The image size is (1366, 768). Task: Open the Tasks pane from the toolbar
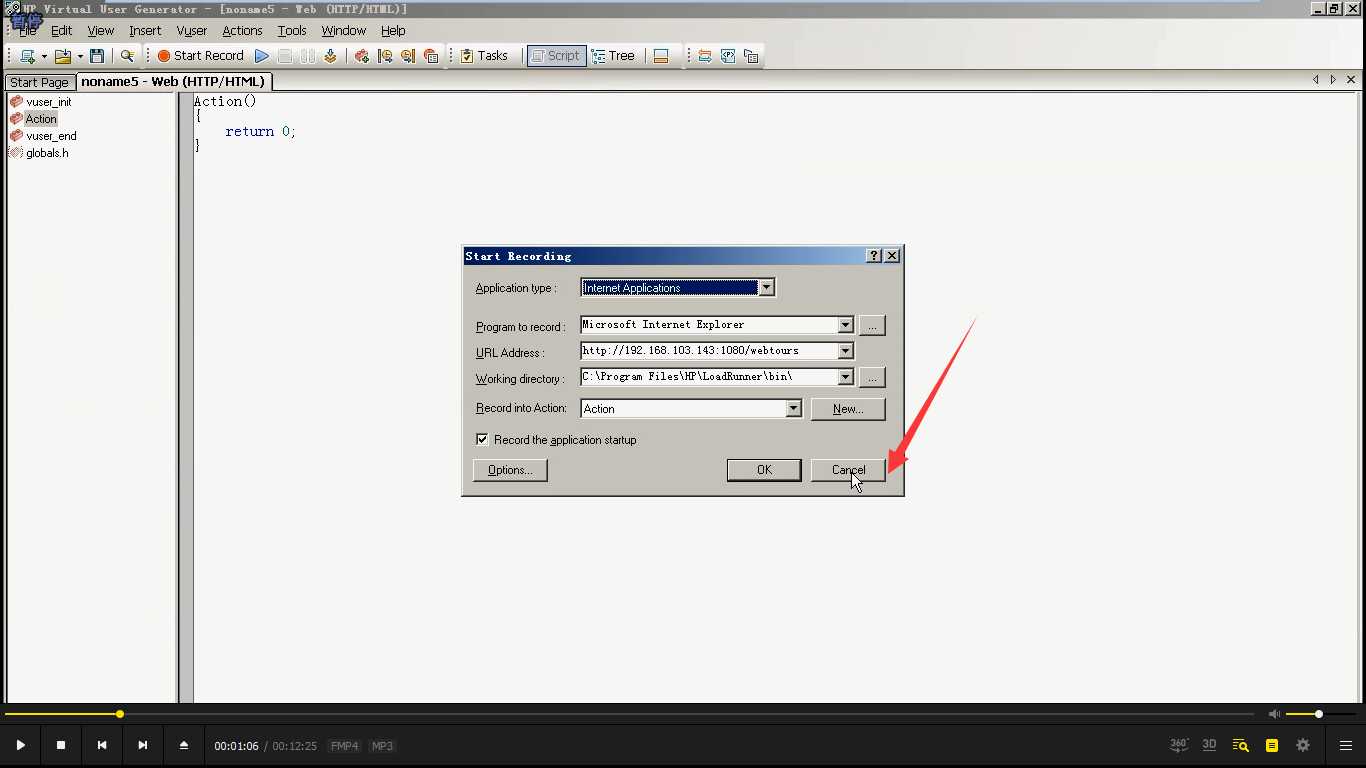coord(484,56)
